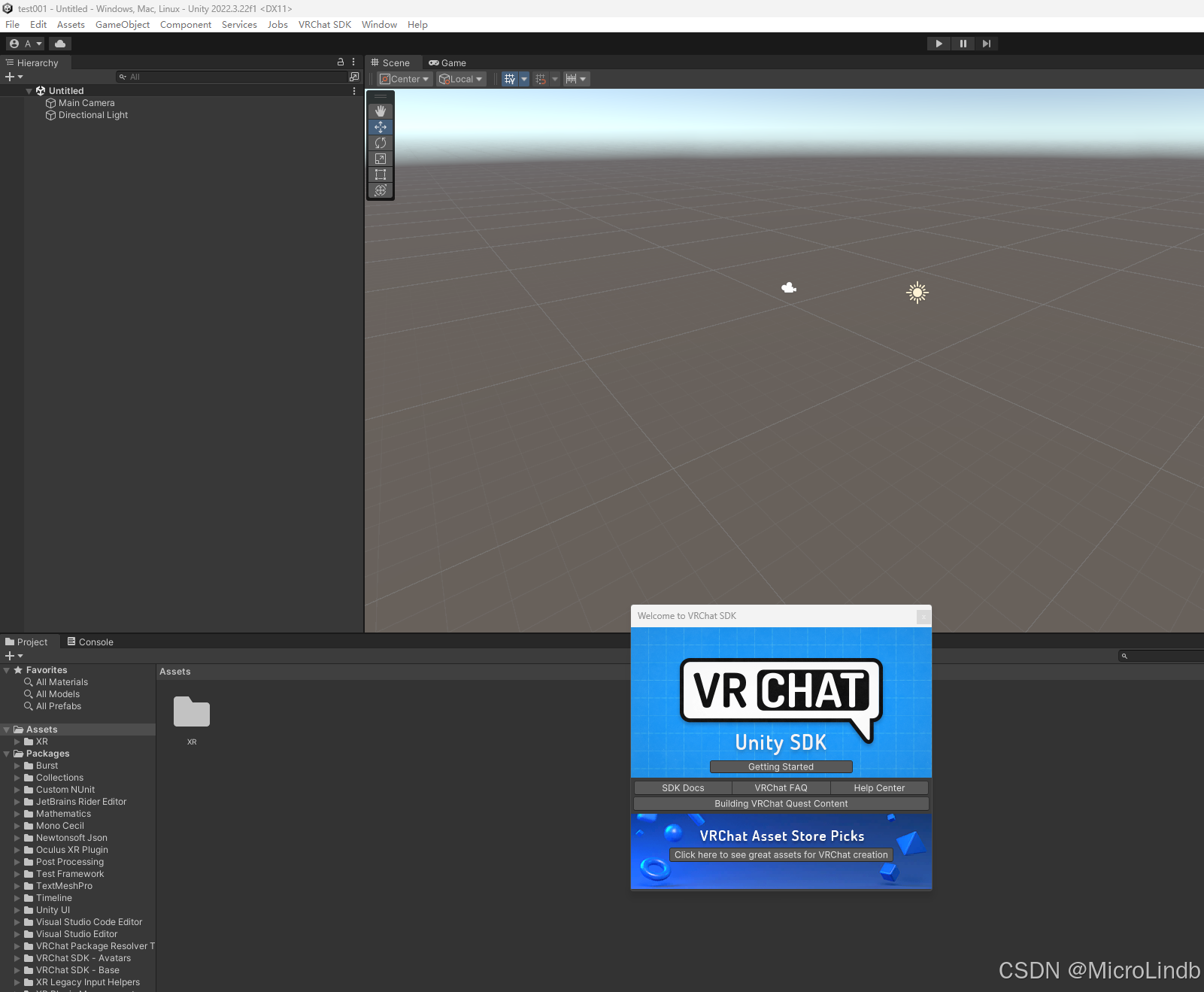This screenshot has height=992, width=1204.
Task: Open grid settings dropdown arrow
Action: click(x=524, y=79)
